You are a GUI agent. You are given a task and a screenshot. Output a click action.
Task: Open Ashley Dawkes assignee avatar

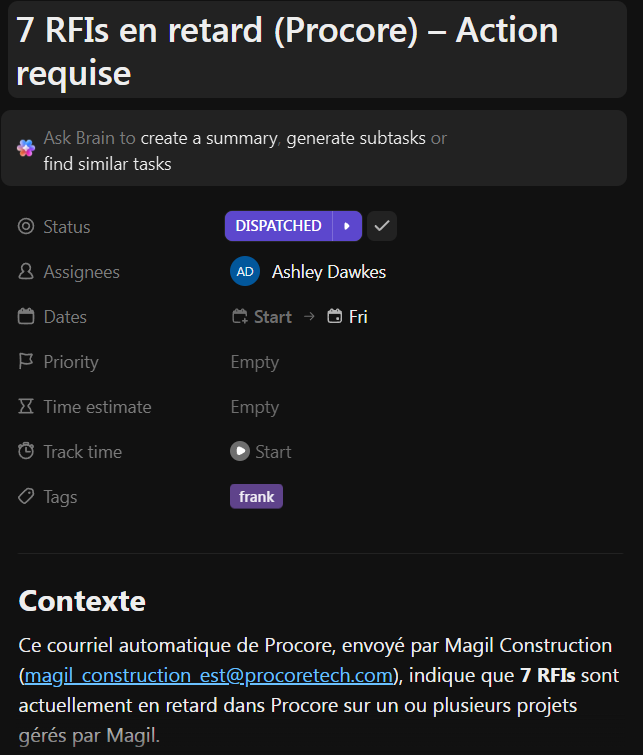coord(245,272)
